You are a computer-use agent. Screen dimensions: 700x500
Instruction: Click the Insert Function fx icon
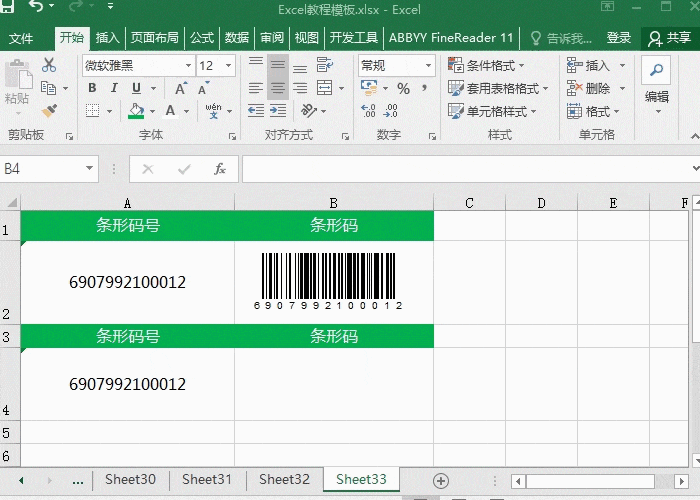[220, 169]
